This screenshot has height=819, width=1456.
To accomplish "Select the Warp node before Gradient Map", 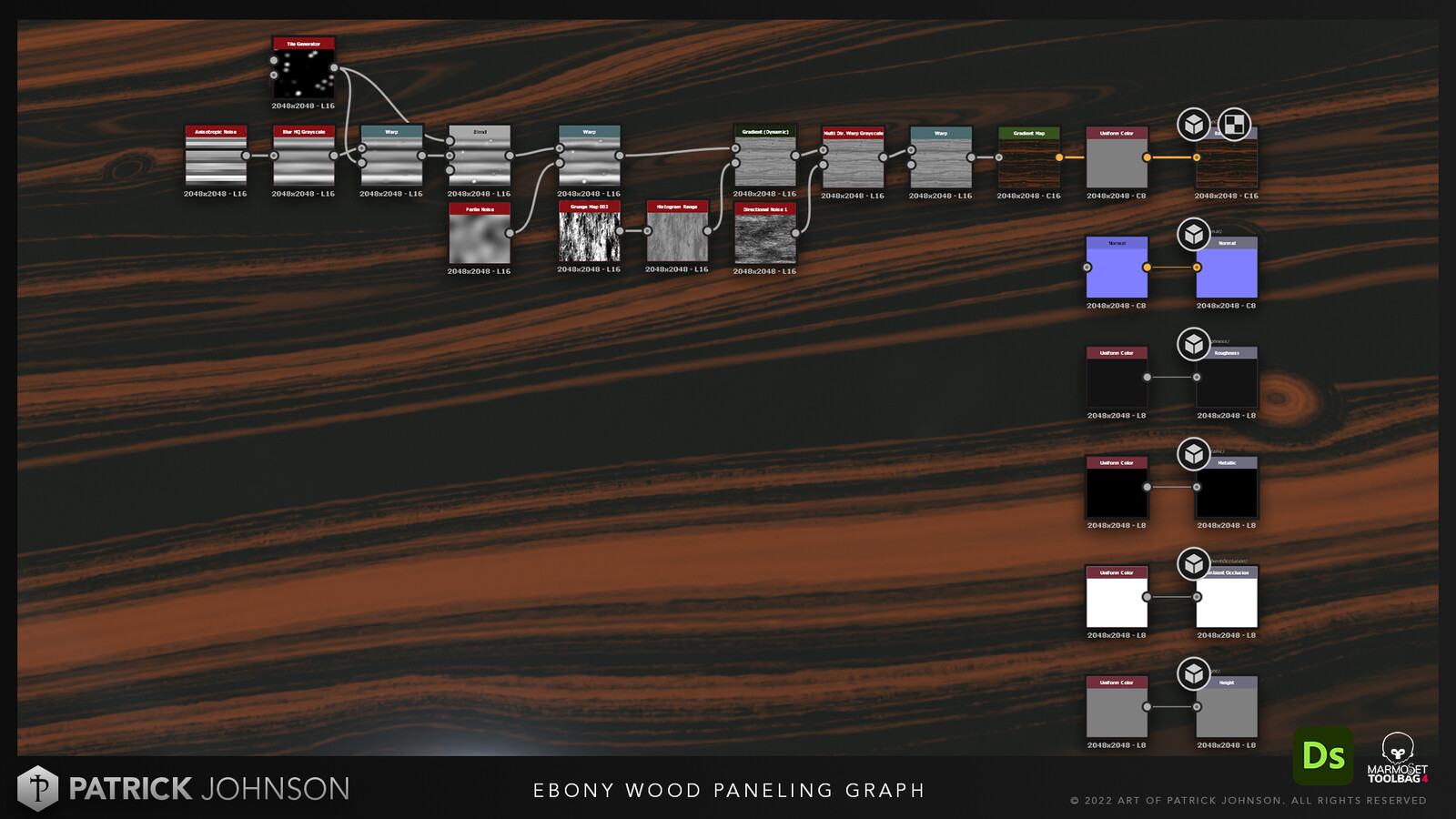I will click(x=941, y=157).
